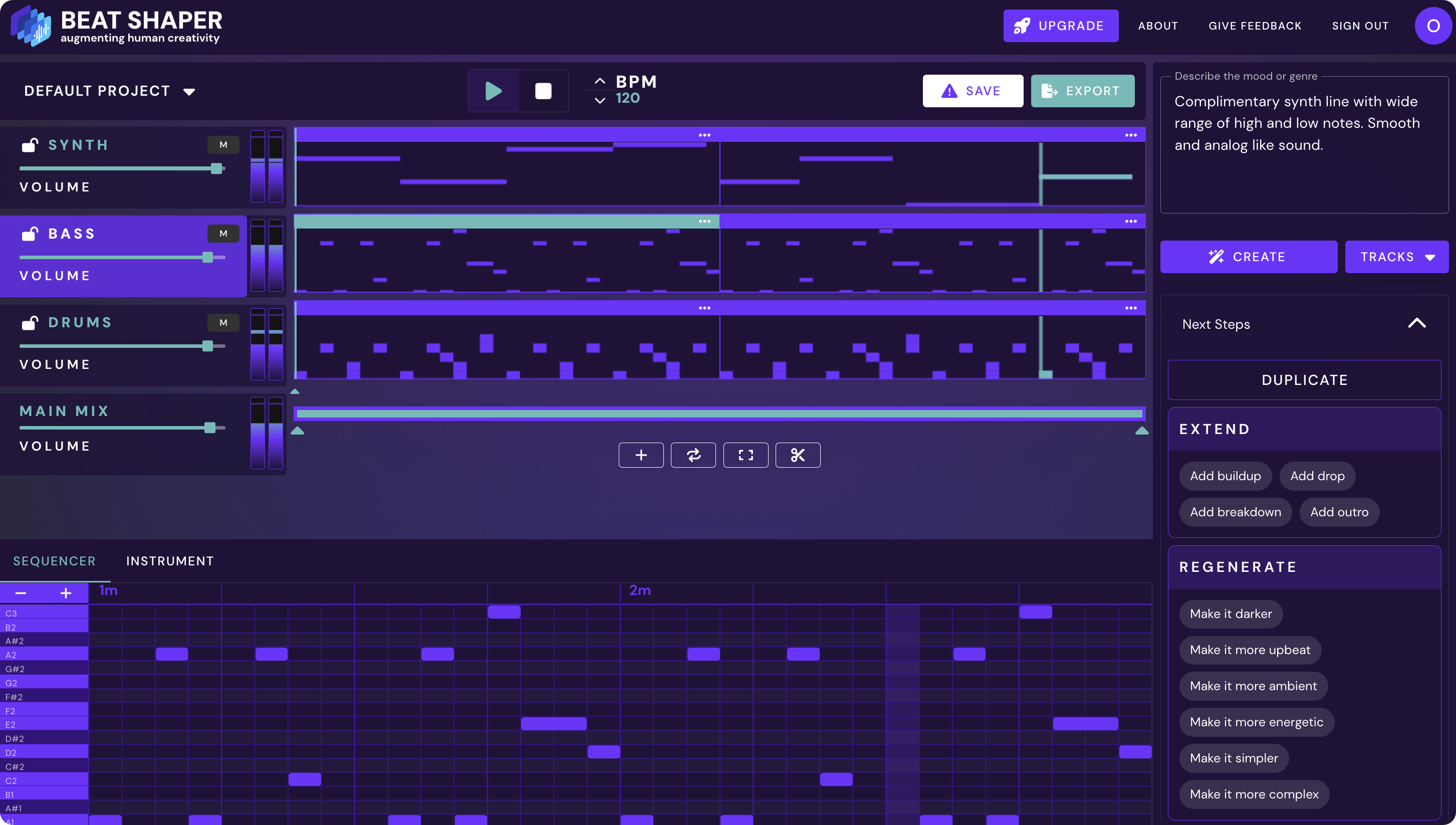The image size is (1456, 825).
Task: Open first Drums clip options menu
Action: coord(704,308)
